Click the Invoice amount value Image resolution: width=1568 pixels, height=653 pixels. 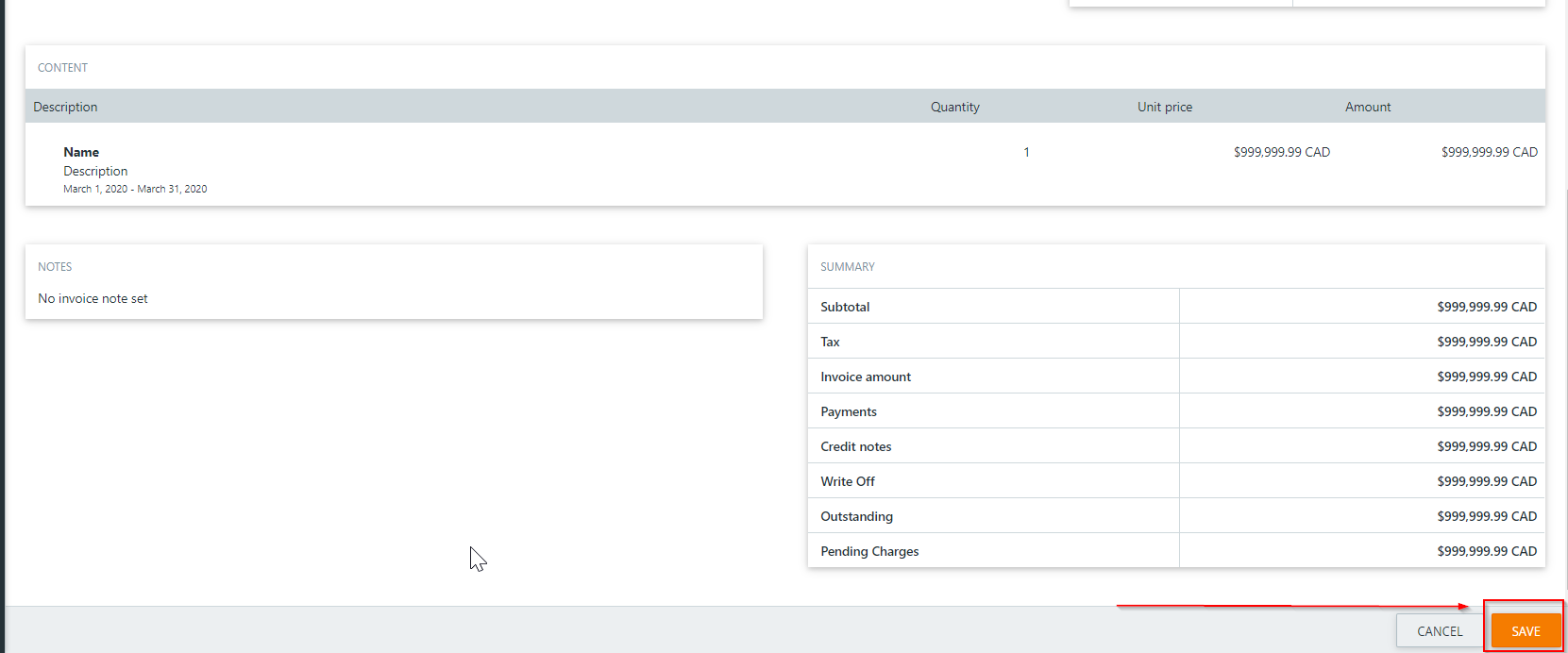1487,377
